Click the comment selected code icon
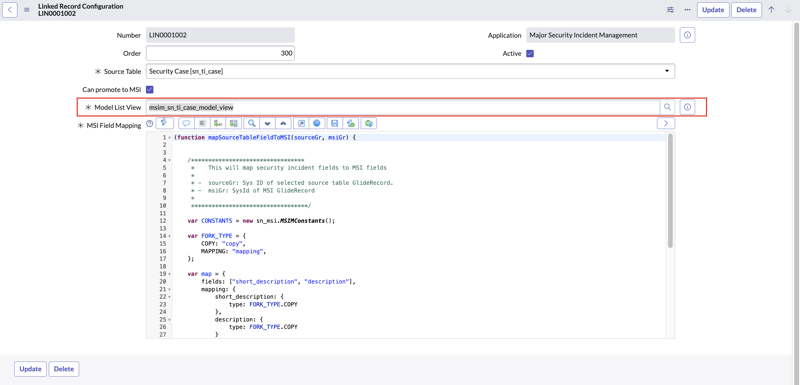Screen dimensions: 800x385 coord(186,123)
